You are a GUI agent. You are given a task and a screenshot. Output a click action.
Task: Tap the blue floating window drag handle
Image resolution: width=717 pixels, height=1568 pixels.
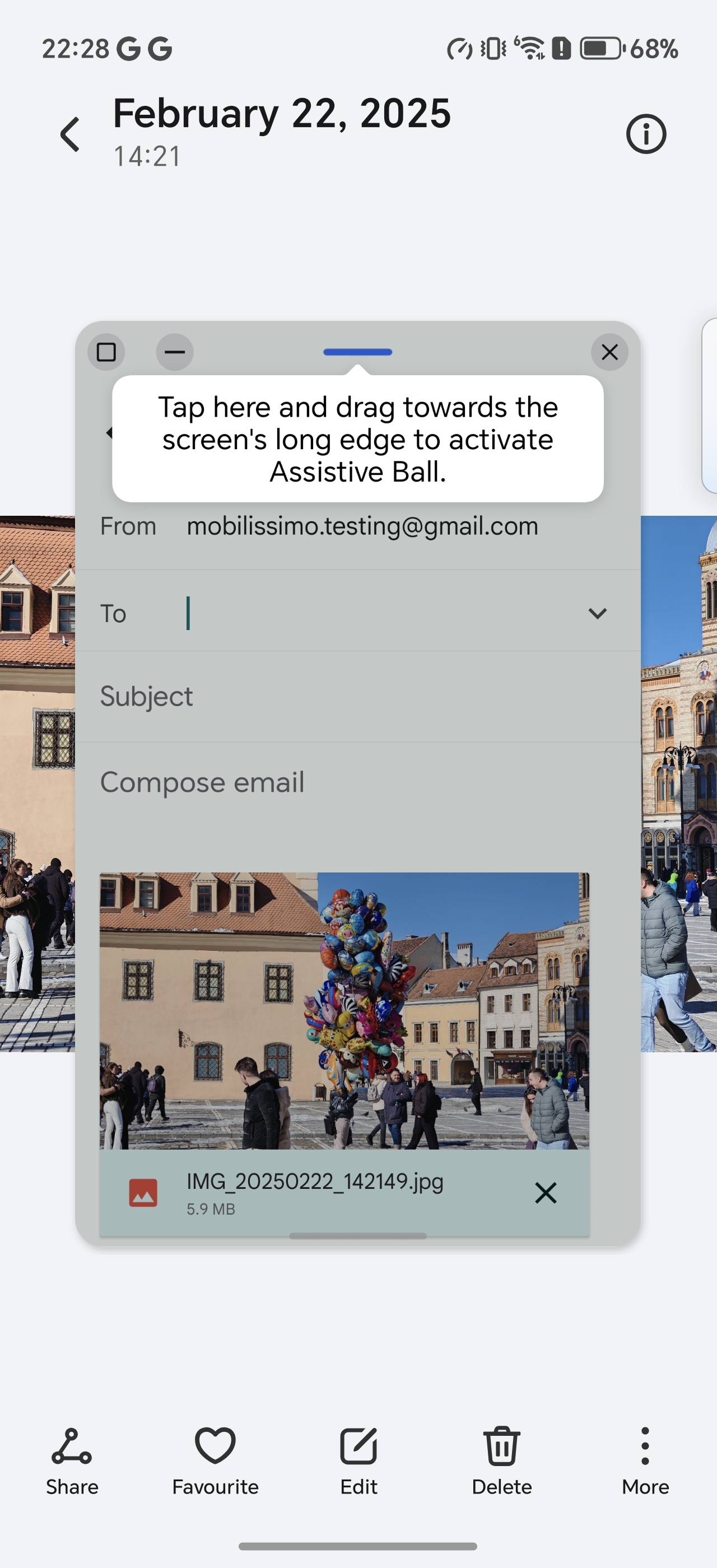[x=358, y=352]
